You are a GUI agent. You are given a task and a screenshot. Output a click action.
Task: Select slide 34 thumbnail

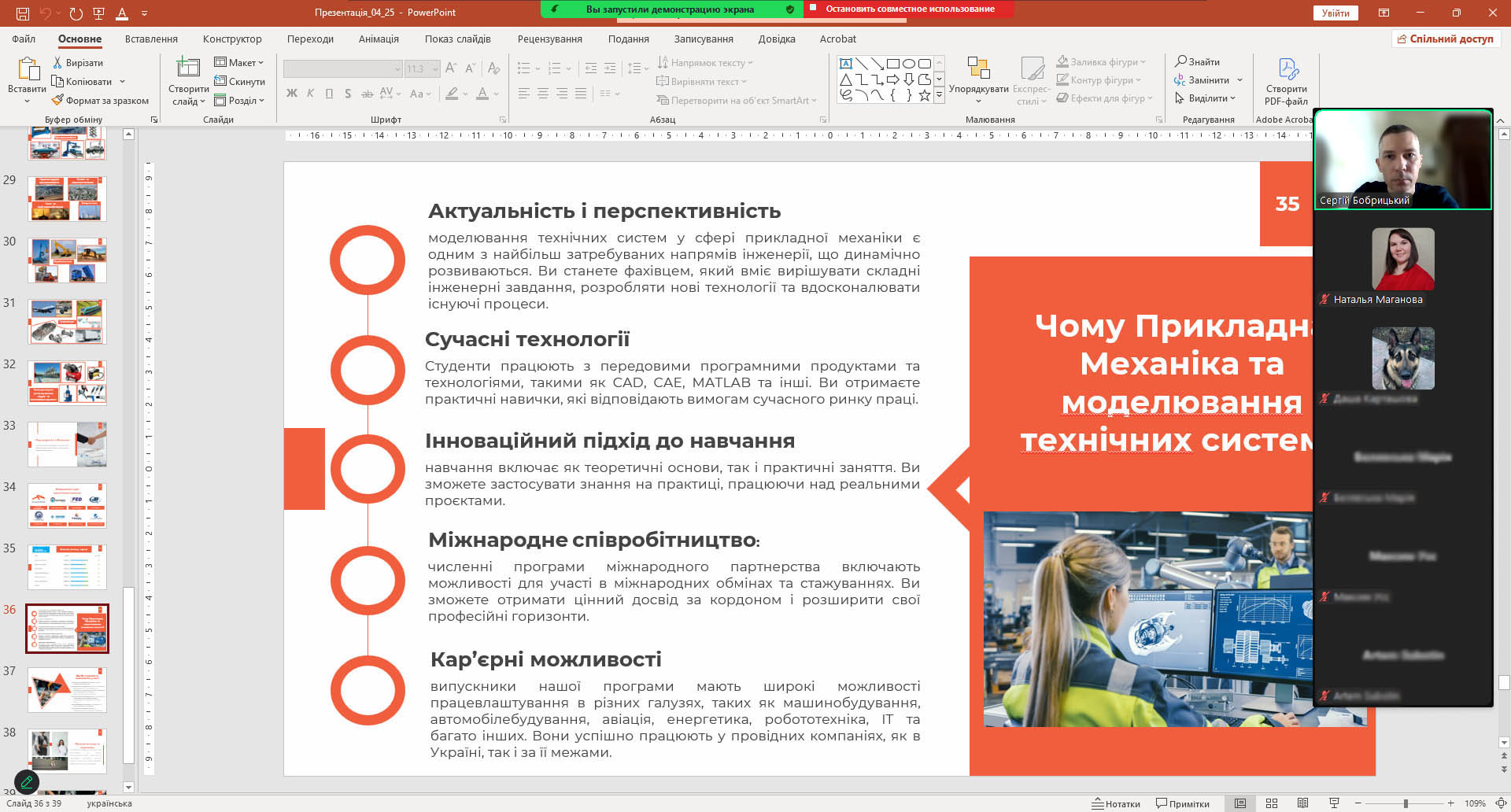67,505
